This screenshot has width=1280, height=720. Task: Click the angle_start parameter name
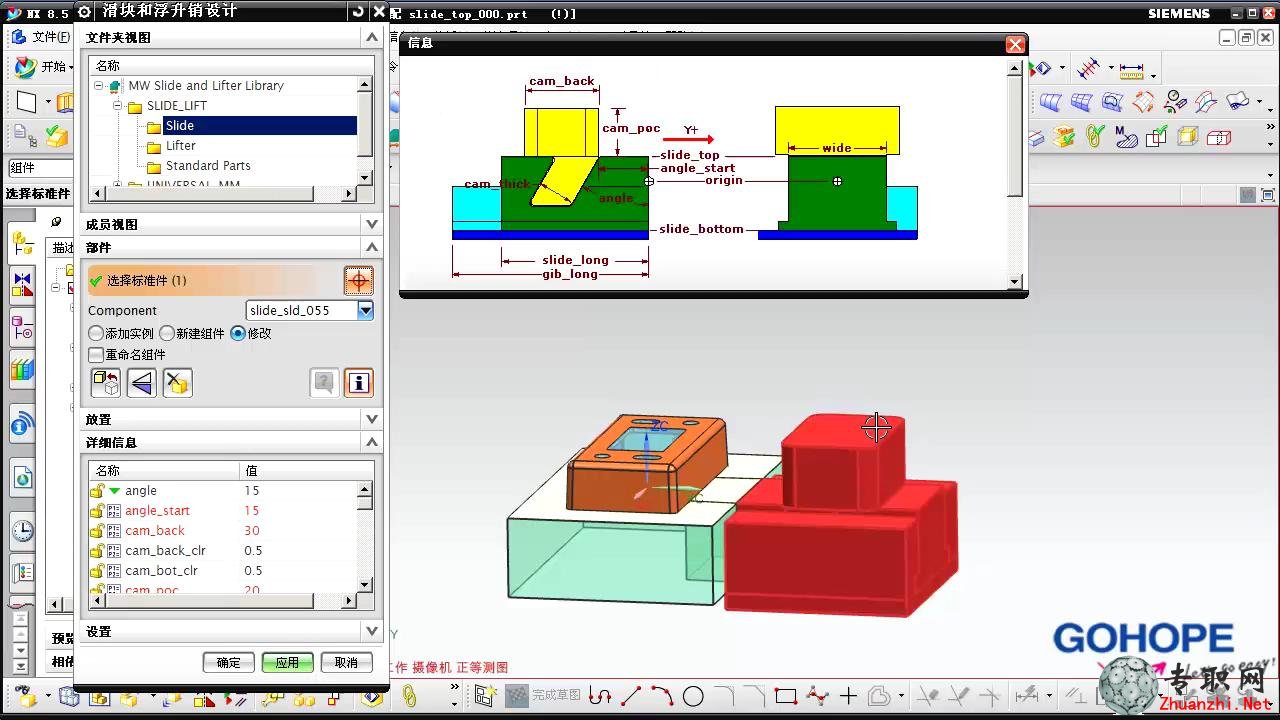pos(157,511)
